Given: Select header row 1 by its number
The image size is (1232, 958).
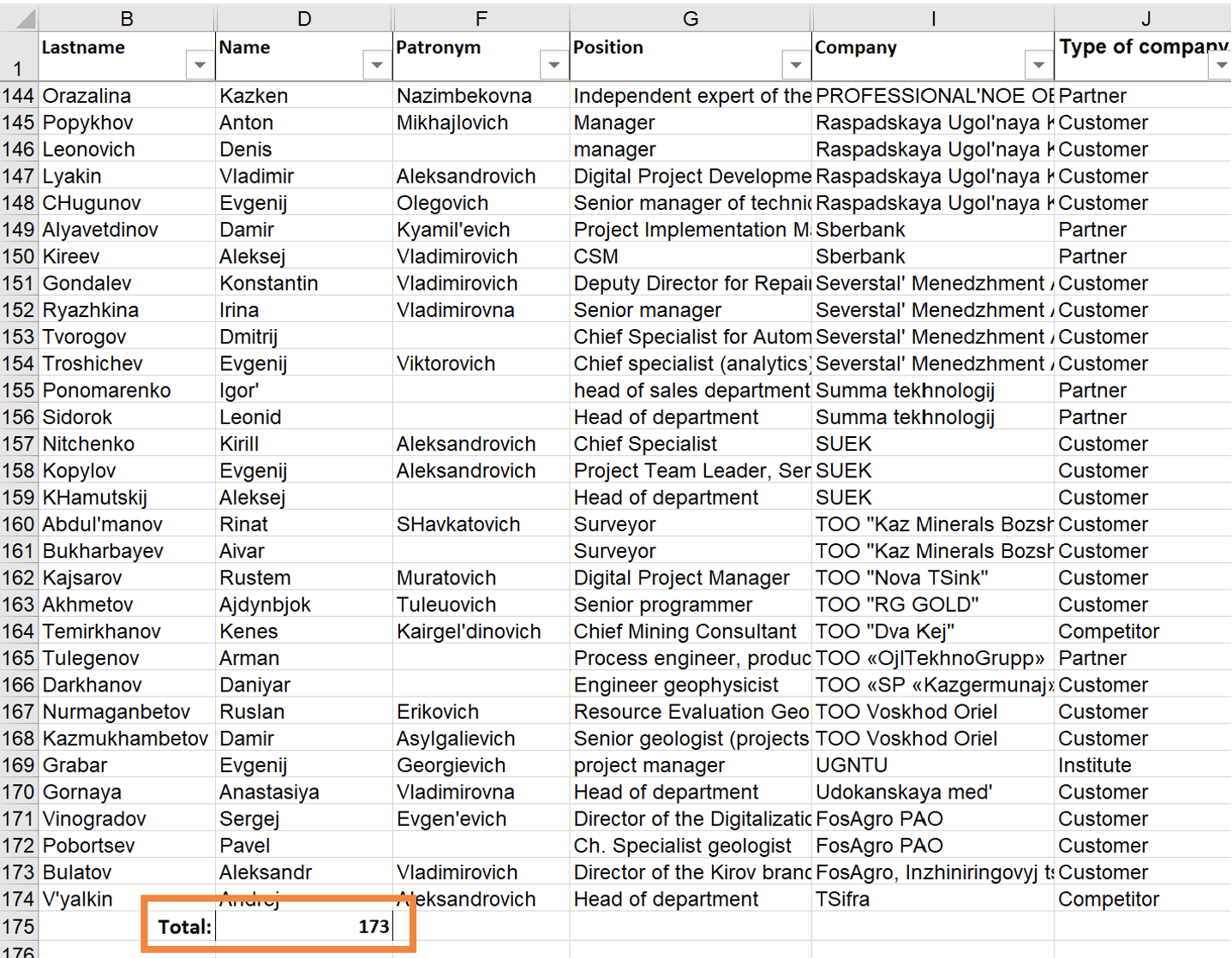Looking at the screenshot, I should click(19, 57).
